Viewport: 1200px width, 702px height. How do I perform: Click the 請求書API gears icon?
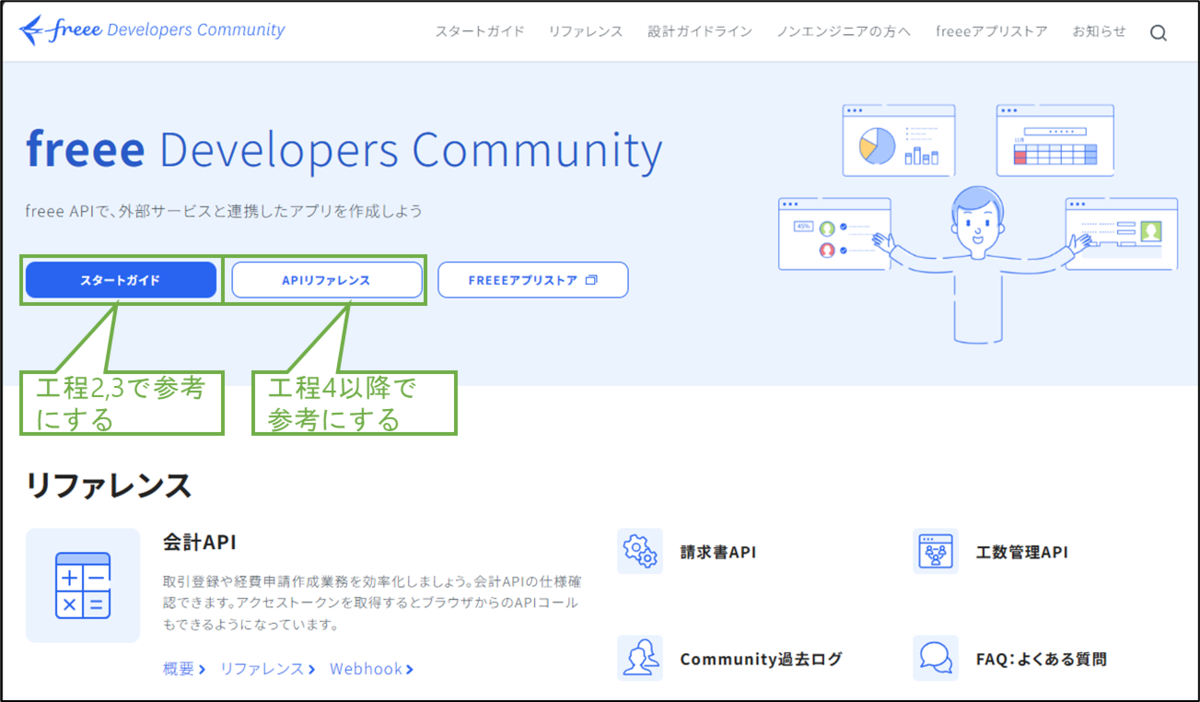click(x=640, y=551)
